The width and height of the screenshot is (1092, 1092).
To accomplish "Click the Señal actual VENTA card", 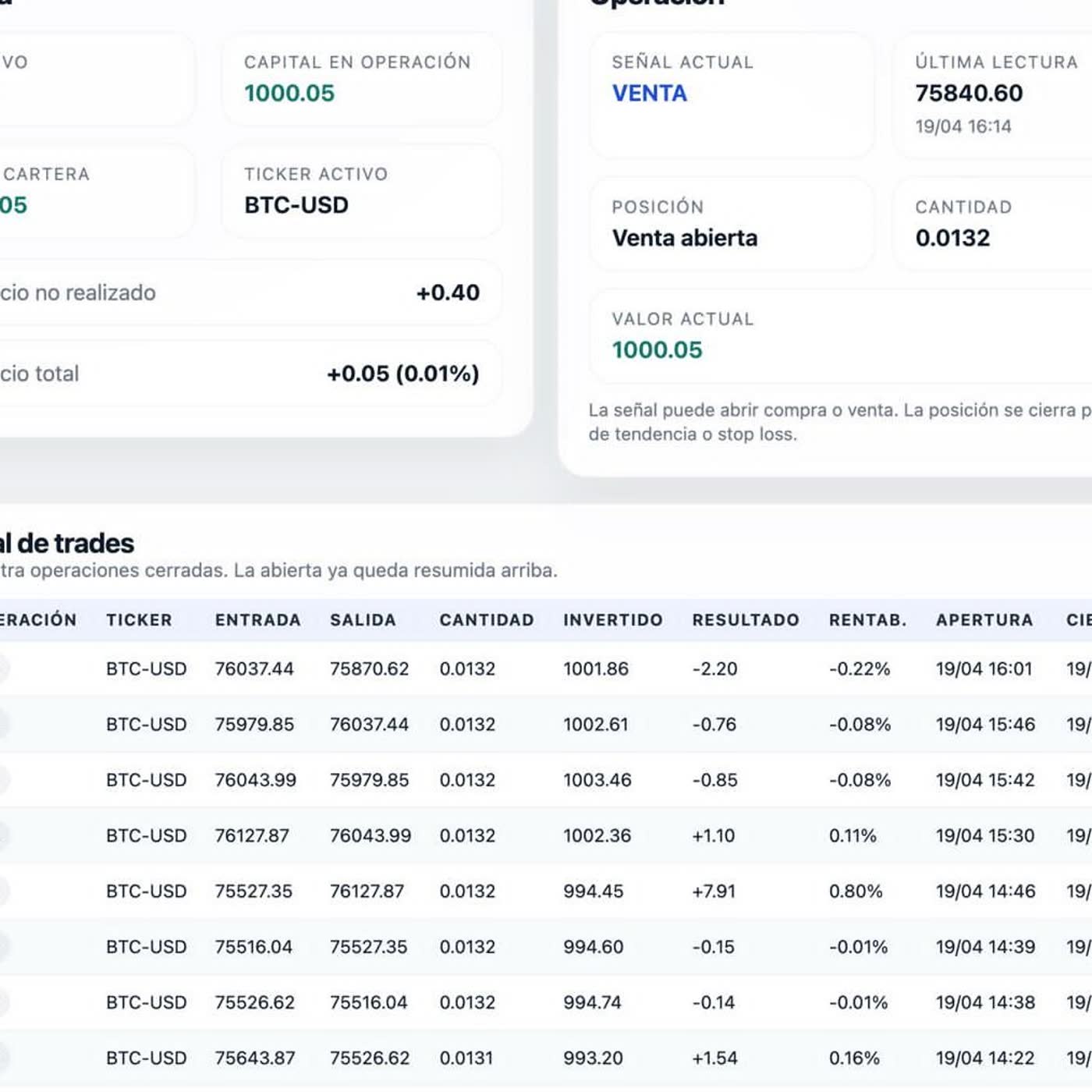I will (x=732, y=95).
